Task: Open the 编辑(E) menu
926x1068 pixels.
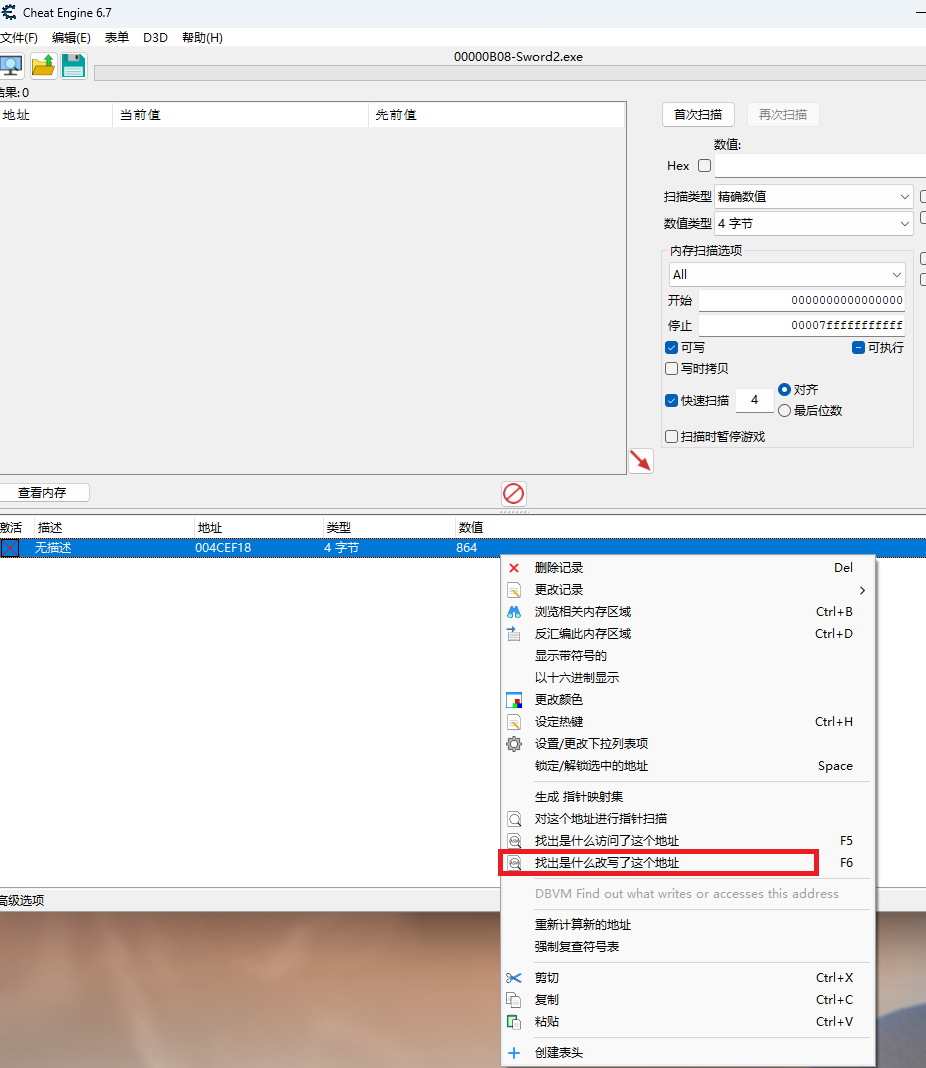Action: point(71,37)
